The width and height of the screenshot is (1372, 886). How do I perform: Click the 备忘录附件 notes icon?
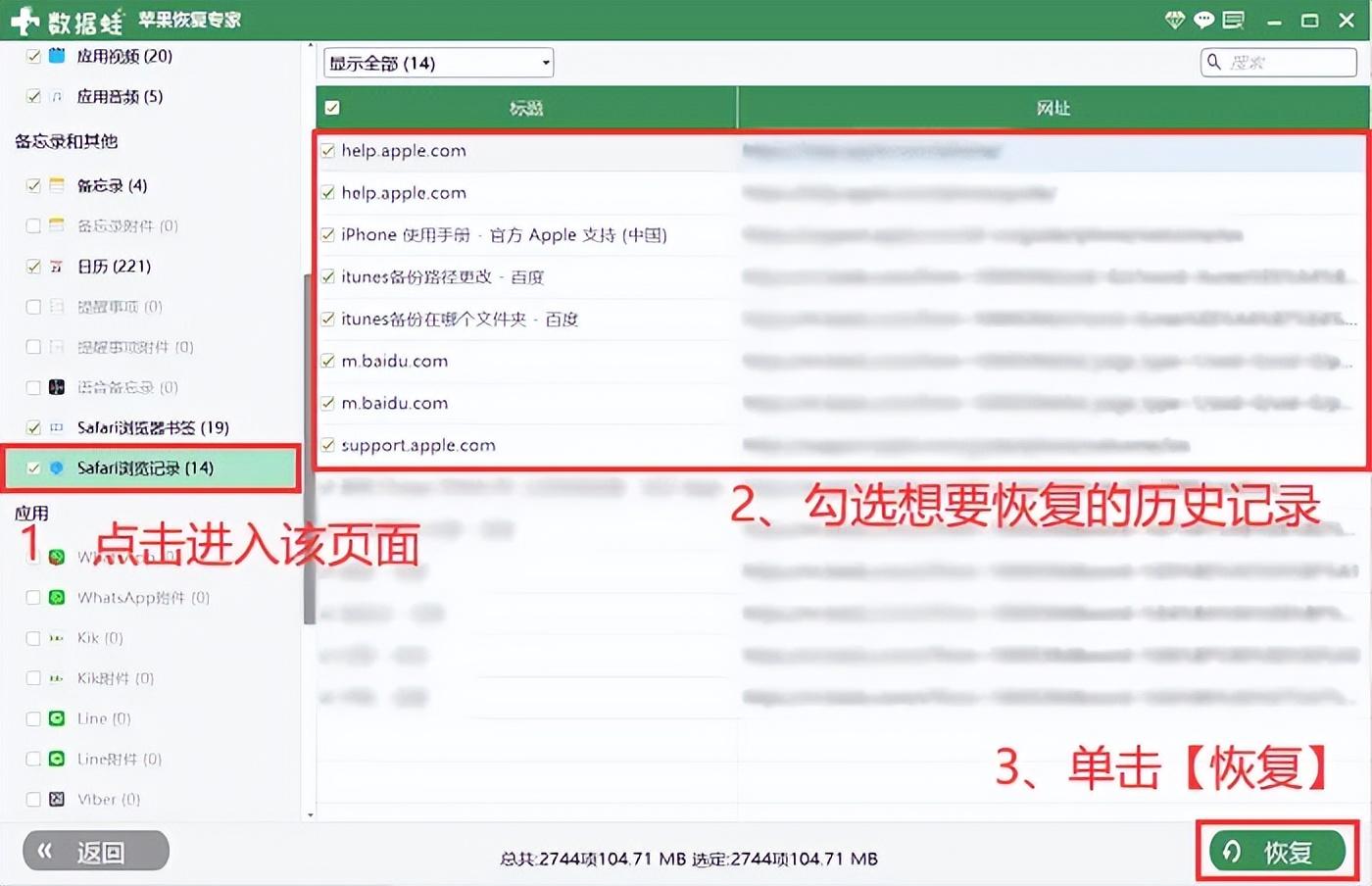pos(57,225)
